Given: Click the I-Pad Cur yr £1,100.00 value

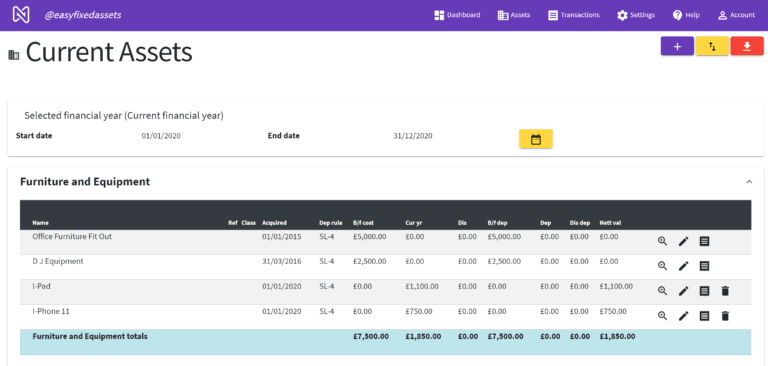Looking at the screenshot, I should tap(422, 287).
